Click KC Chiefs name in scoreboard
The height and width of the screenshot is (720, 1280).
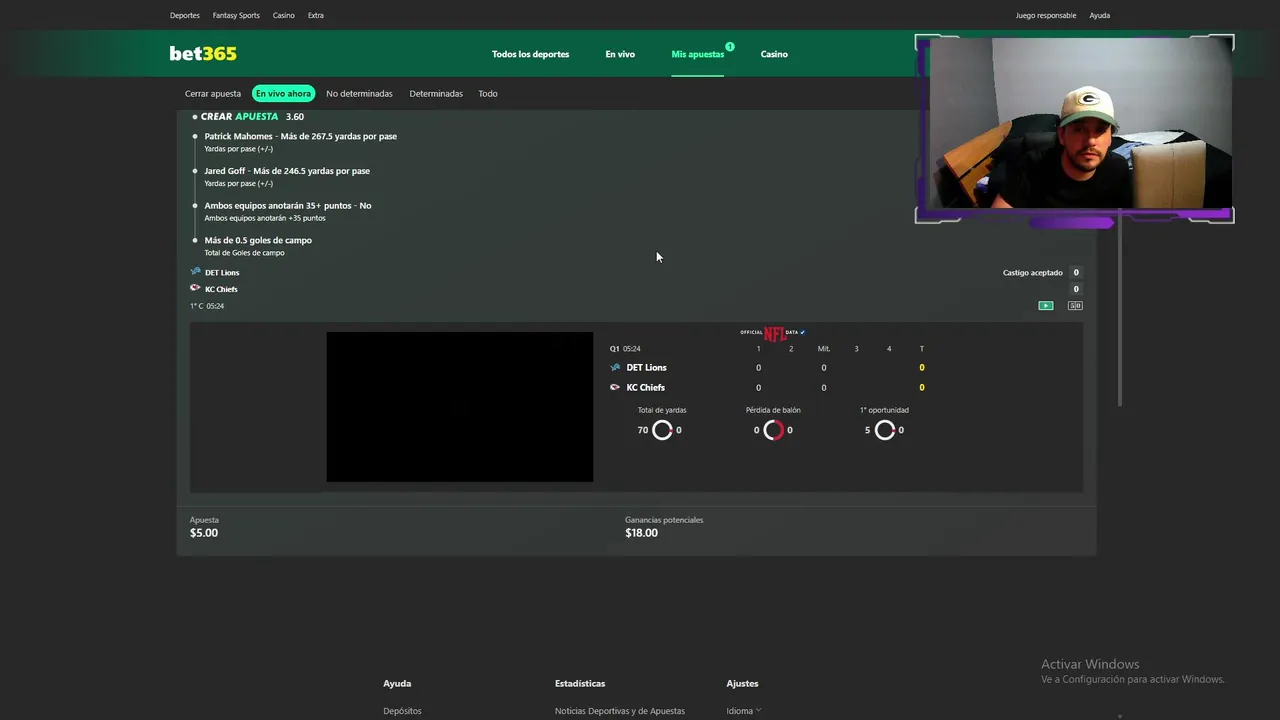[646, 387]
